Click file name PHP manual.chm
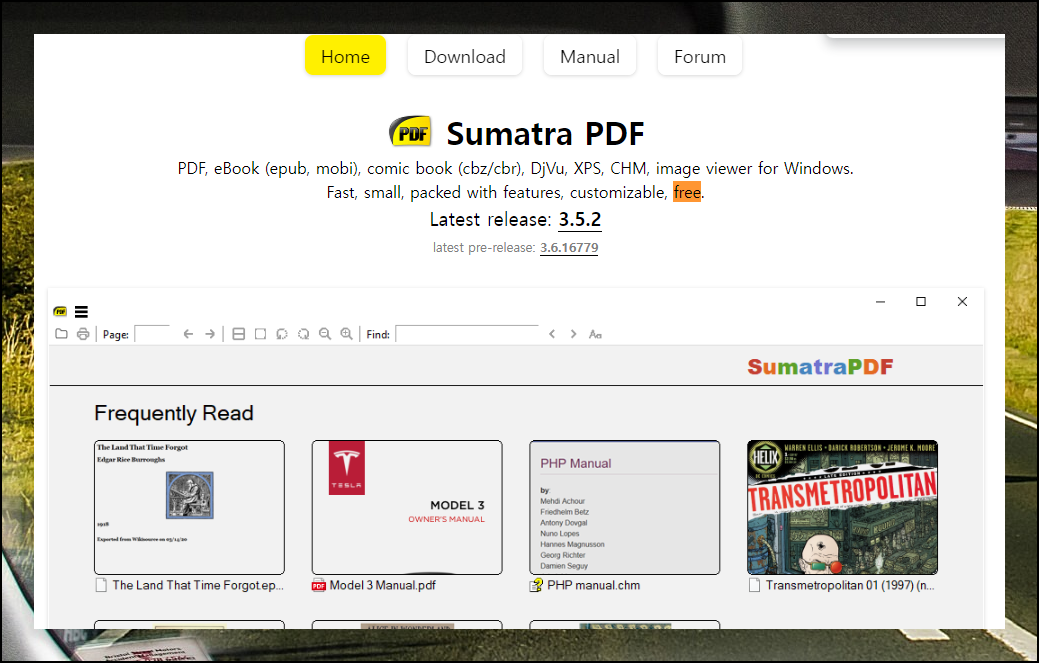Screen dimensions: 1039x663 (x=594, y=586)
